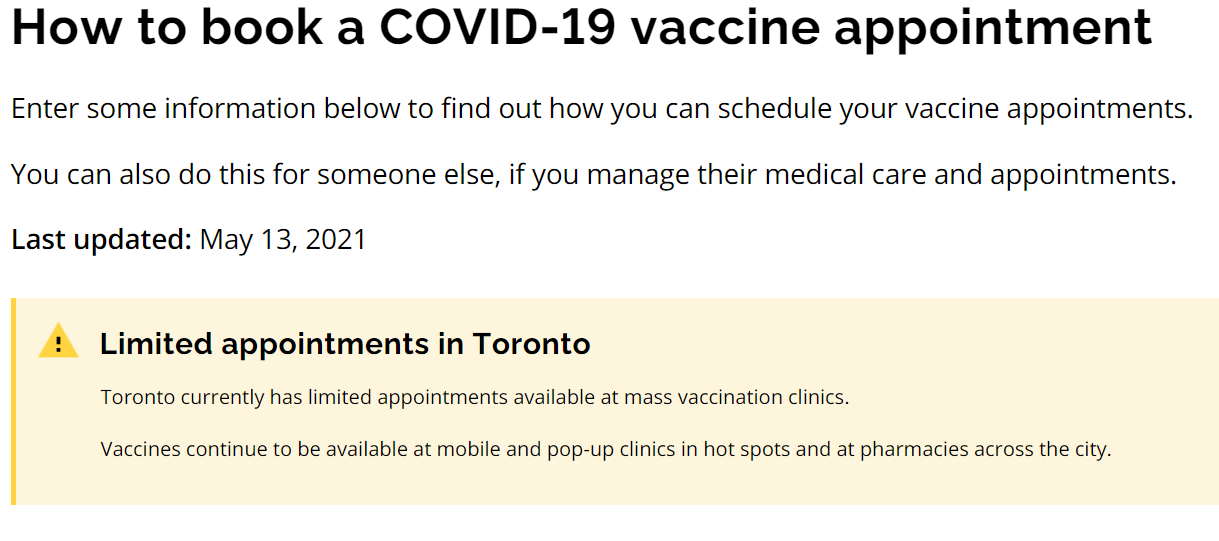Screen dimensions: 1219x541
Task: Click the "Vaccines continue to be available" sentence
Action: (x=605, y=449)
